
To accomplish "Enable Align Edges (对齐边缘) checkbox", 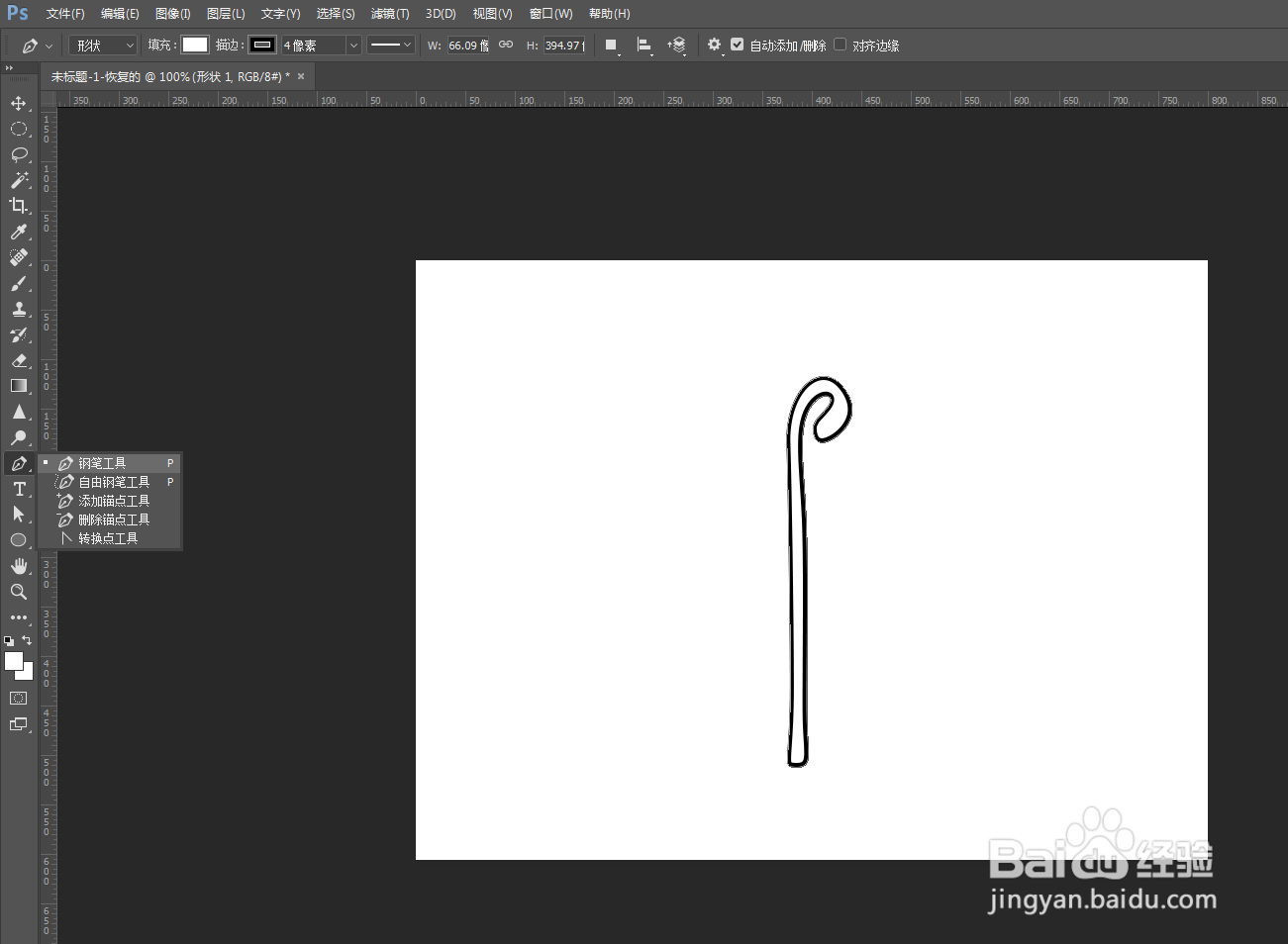I will coord(840,45).
